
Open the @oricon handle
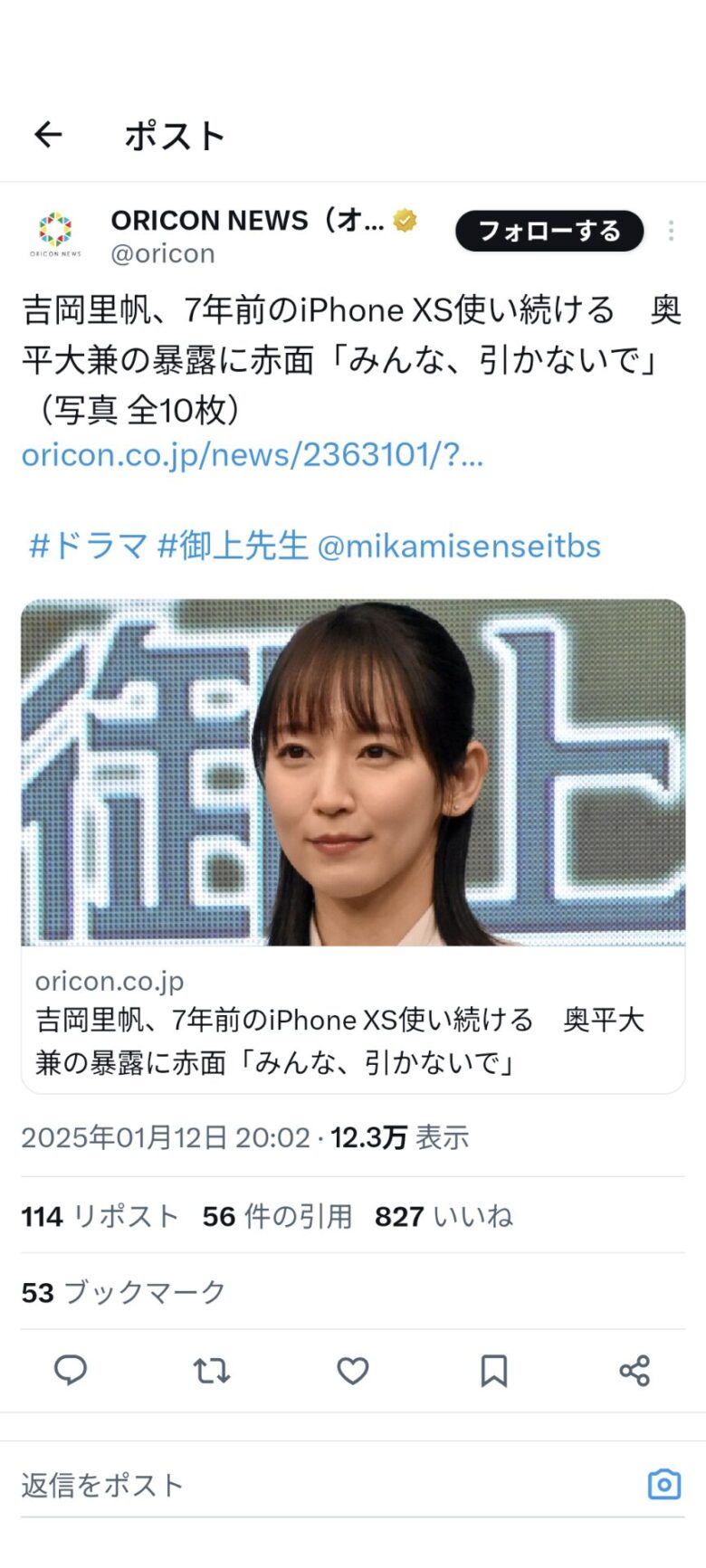coord(163,253)
